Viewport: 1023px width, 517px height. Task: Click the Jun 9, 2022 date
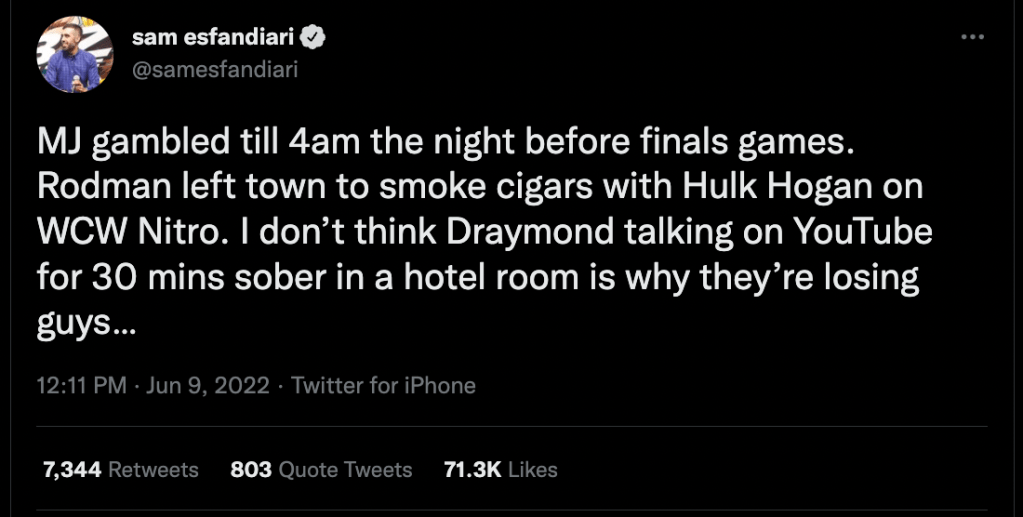point(209,385)
